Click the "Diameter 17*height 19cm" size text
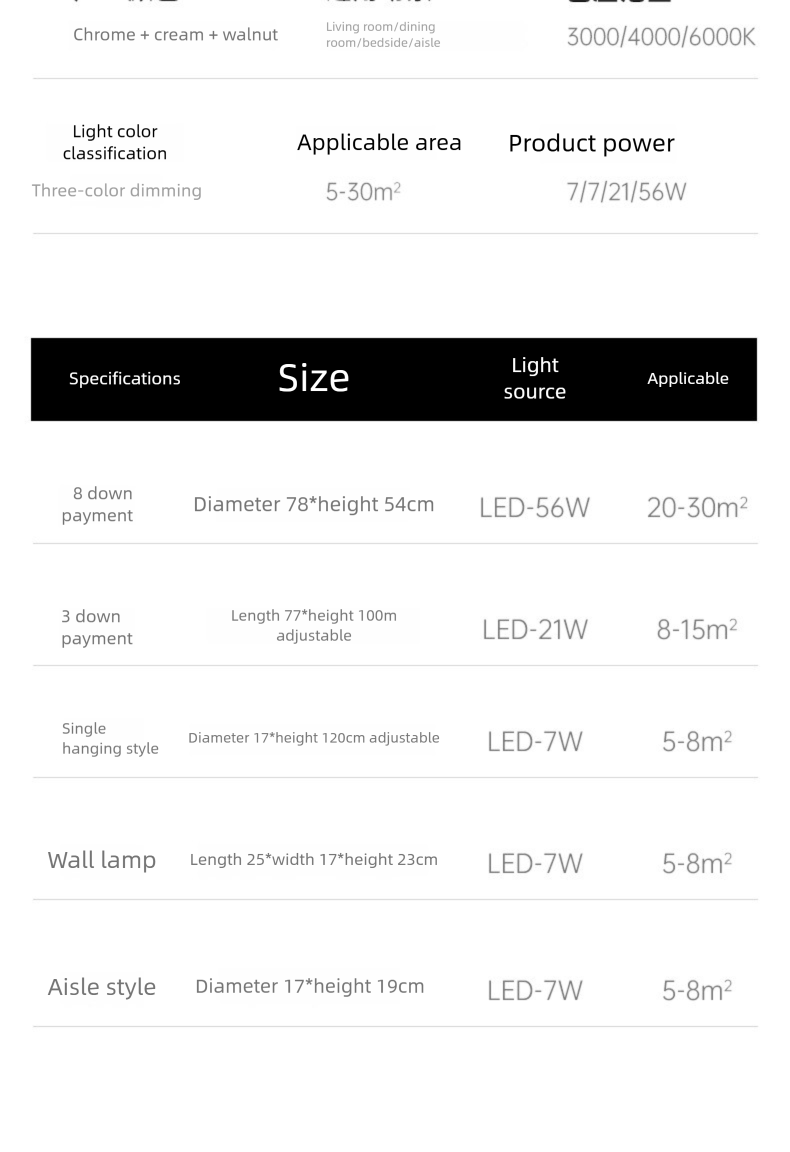 [x=310, y=986]
